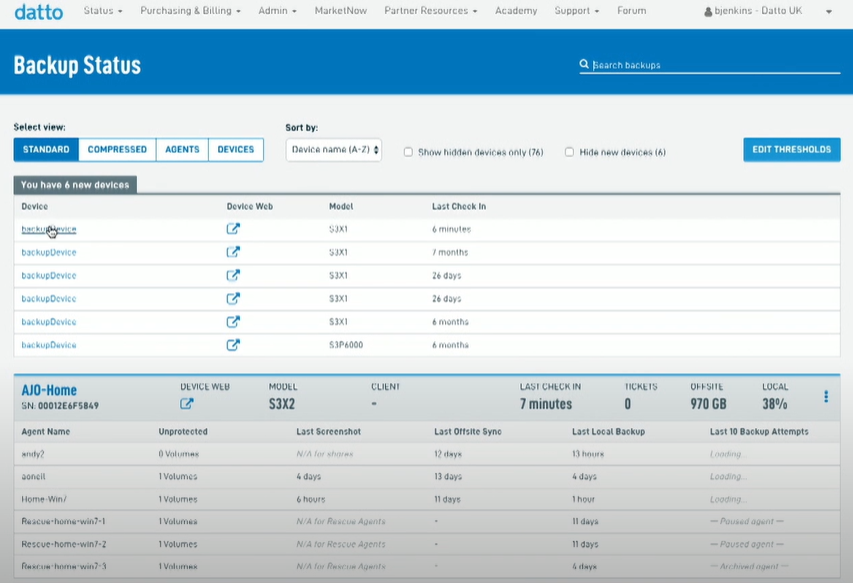The height and width of the screenshot is (583, 853).
Task: Expand the Support menu
Action: click(577, 10)
